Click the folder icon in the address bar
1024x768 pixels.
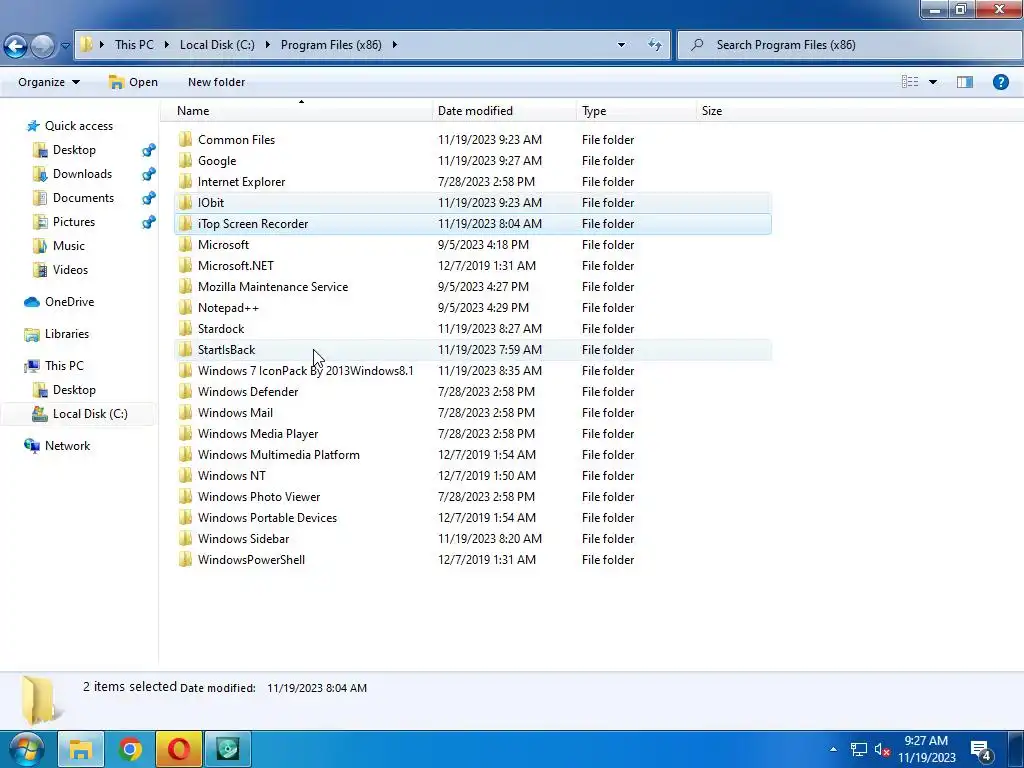coord(86,44)
